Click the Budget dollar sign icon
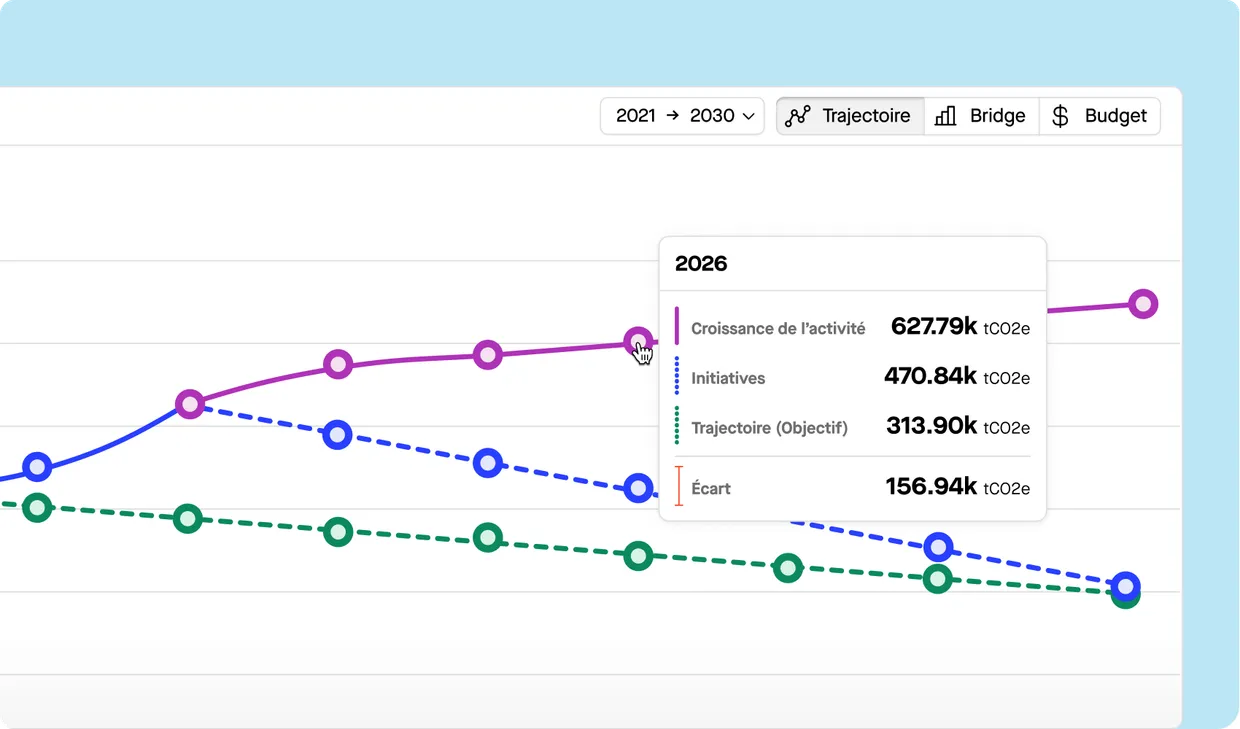Viewport: 1240px width, 729px height. point(1061,116)
